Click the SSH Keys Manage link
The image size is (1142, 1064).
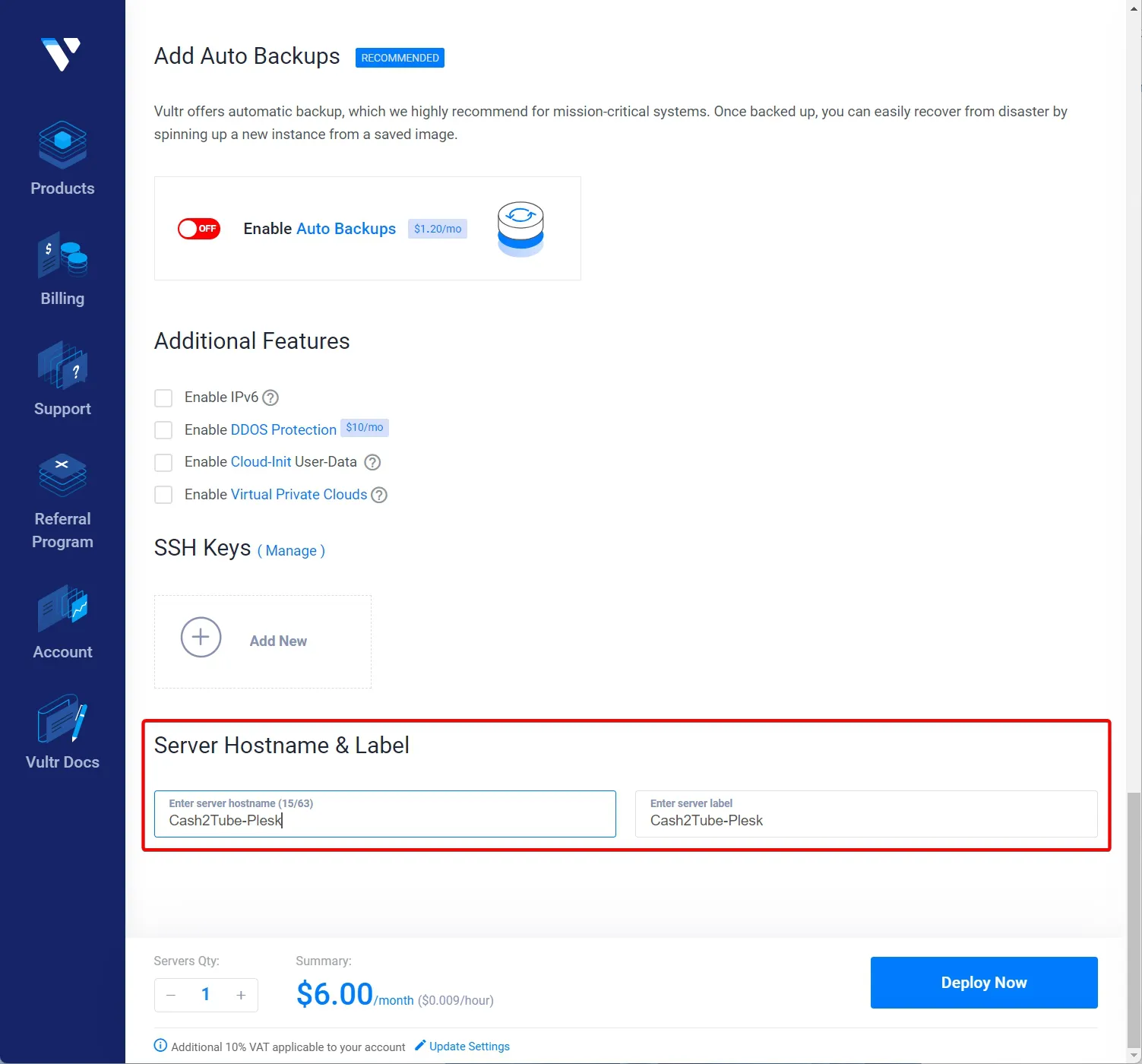(x=291, y=551)
